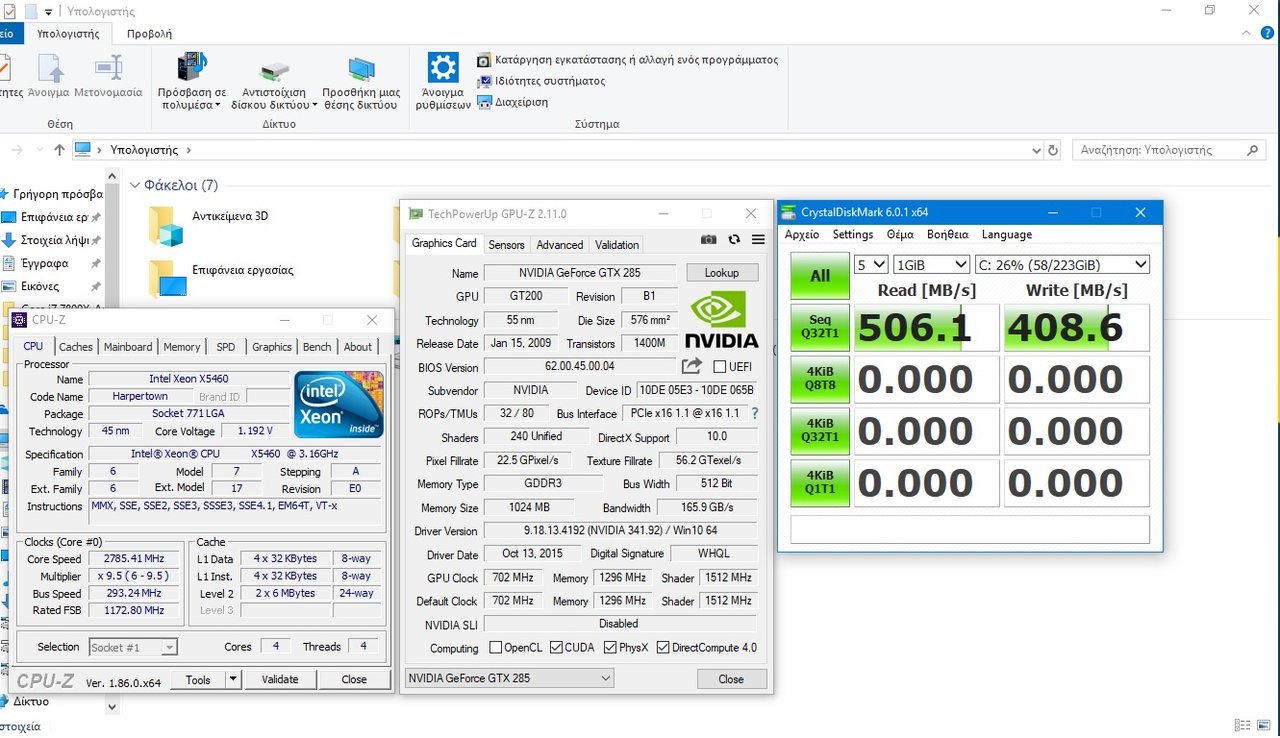
Task: Open the 'Αντικείμενα 3D' folder icon
Action: (x=166, y=226)
